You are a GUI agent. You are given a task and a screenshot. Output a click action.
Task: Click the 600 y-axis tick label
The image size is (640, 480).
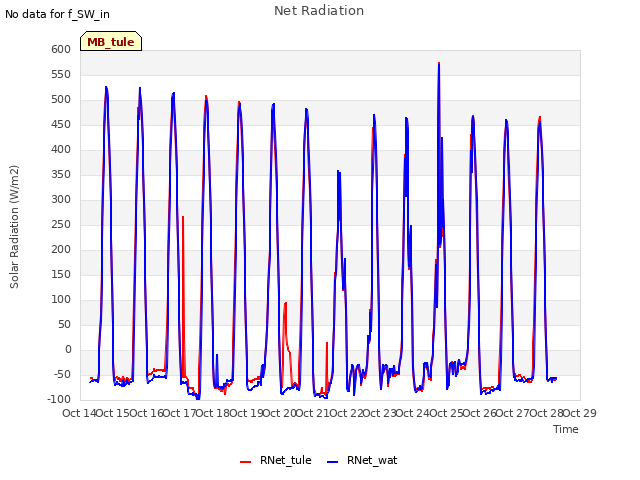point(61,49)
